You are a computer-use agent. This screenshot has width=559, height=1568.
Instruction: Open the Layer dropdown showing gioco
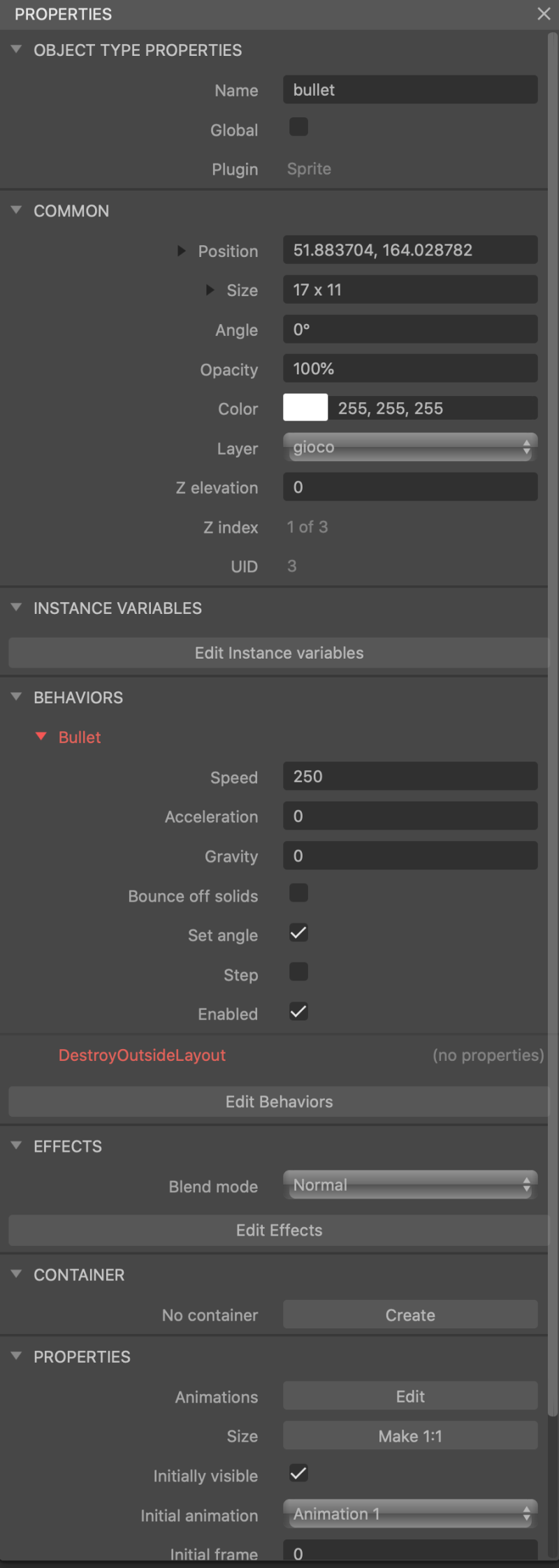[410, 447]
